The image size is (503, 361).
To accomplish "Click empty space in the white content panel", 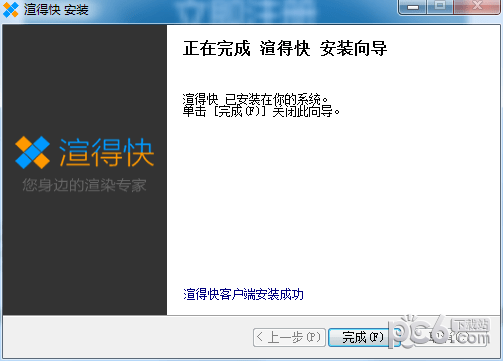I will pos(333,200).
